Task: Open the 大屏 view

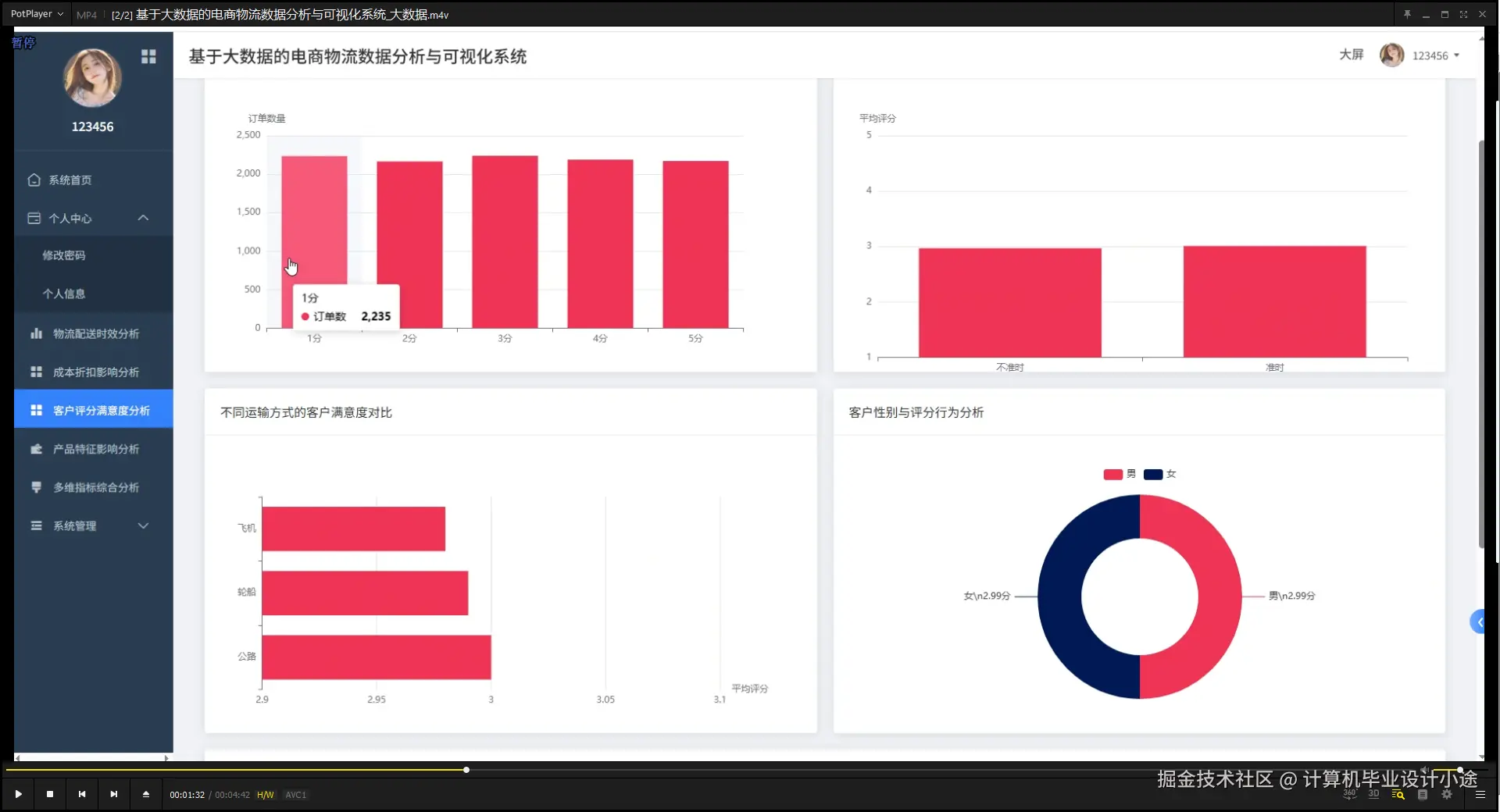Action: (1352, 55)
